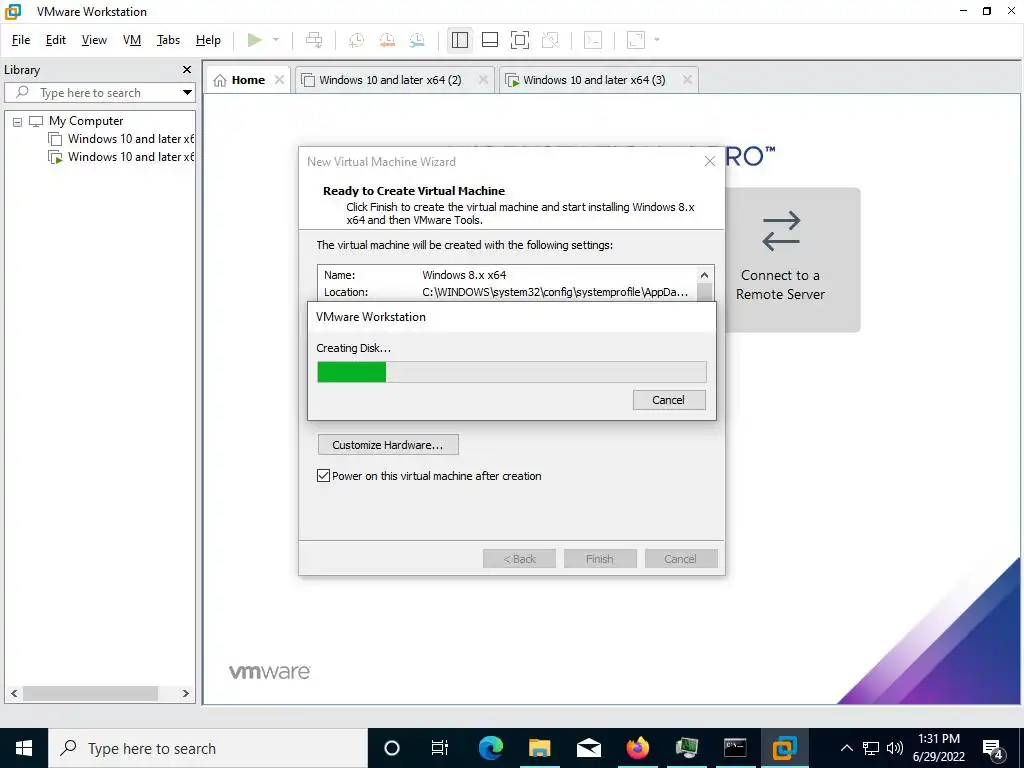Close the Windows 10 x64 (3) tab
Image resolution: width=1024 pixels, height=768 pixels.
[687, 80]
